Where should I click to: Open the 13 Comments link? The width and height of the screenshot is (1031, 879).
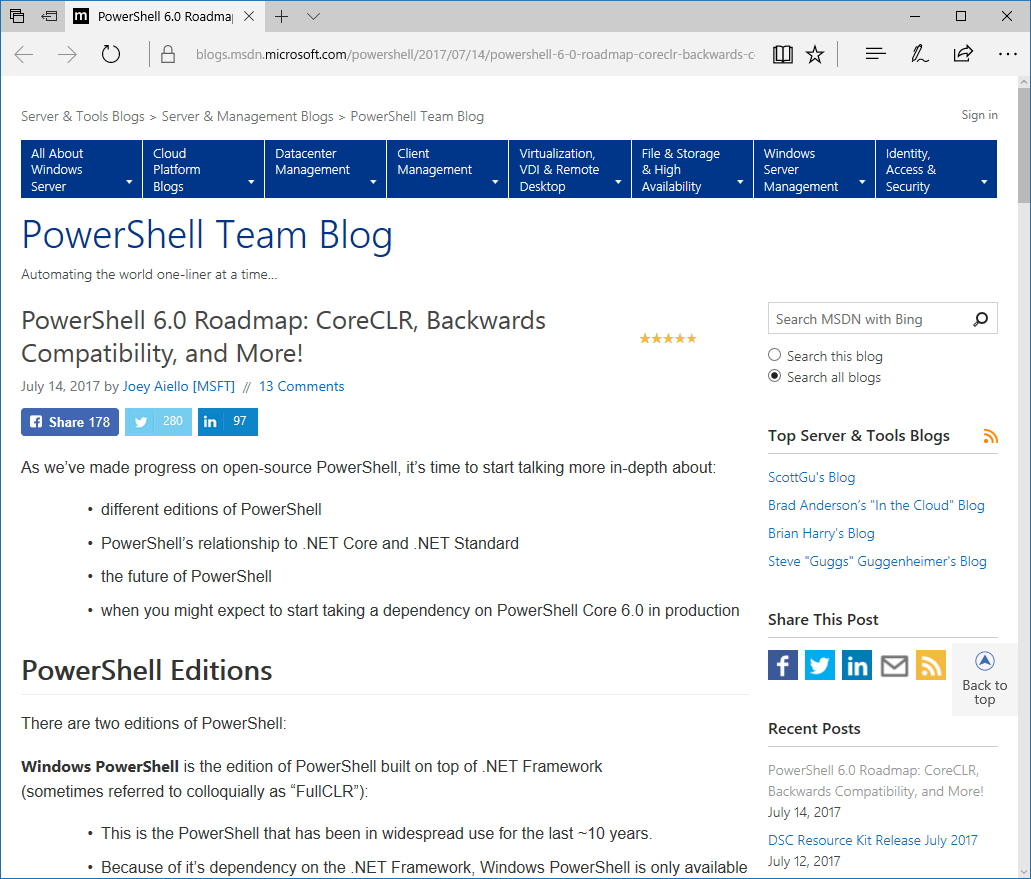[x=301, y=386]
